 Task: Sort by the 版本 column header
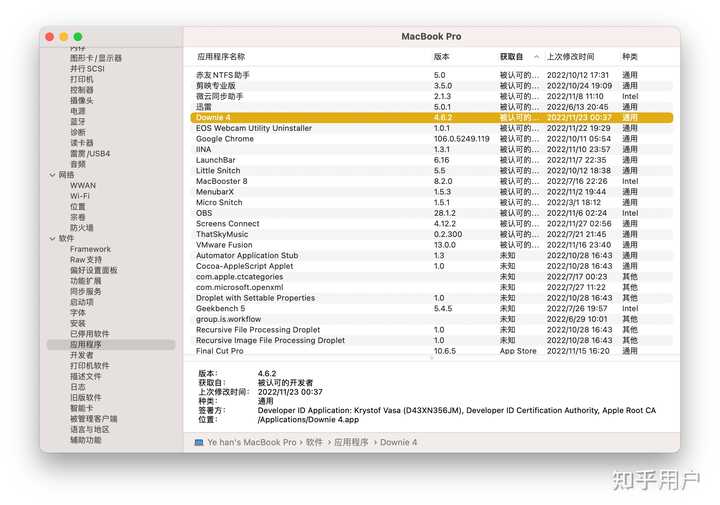(x=441, y=56)
